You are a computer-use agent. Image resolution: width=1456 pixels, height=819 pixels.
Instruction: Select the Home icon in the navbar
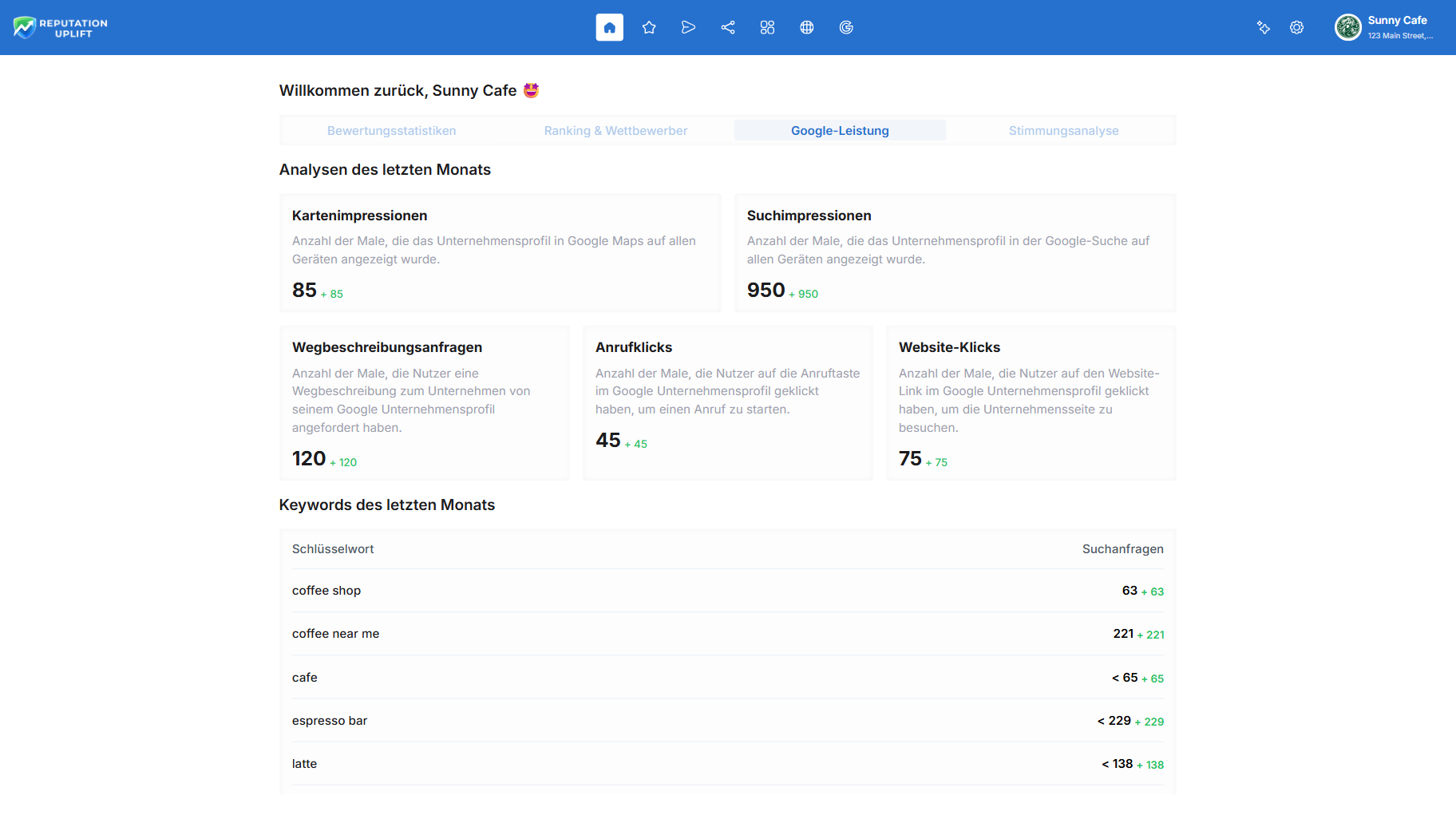[x=609, y=27]
